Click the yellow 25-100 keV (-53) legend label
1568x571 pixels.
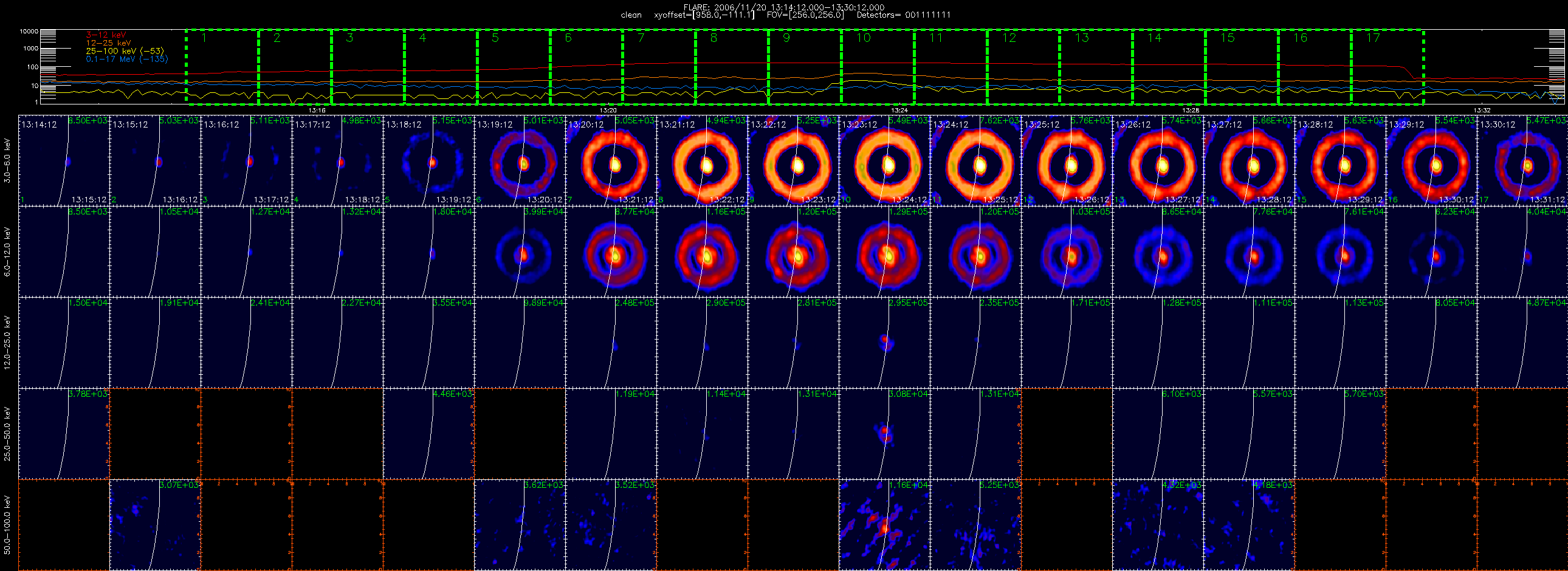(125, 51)
